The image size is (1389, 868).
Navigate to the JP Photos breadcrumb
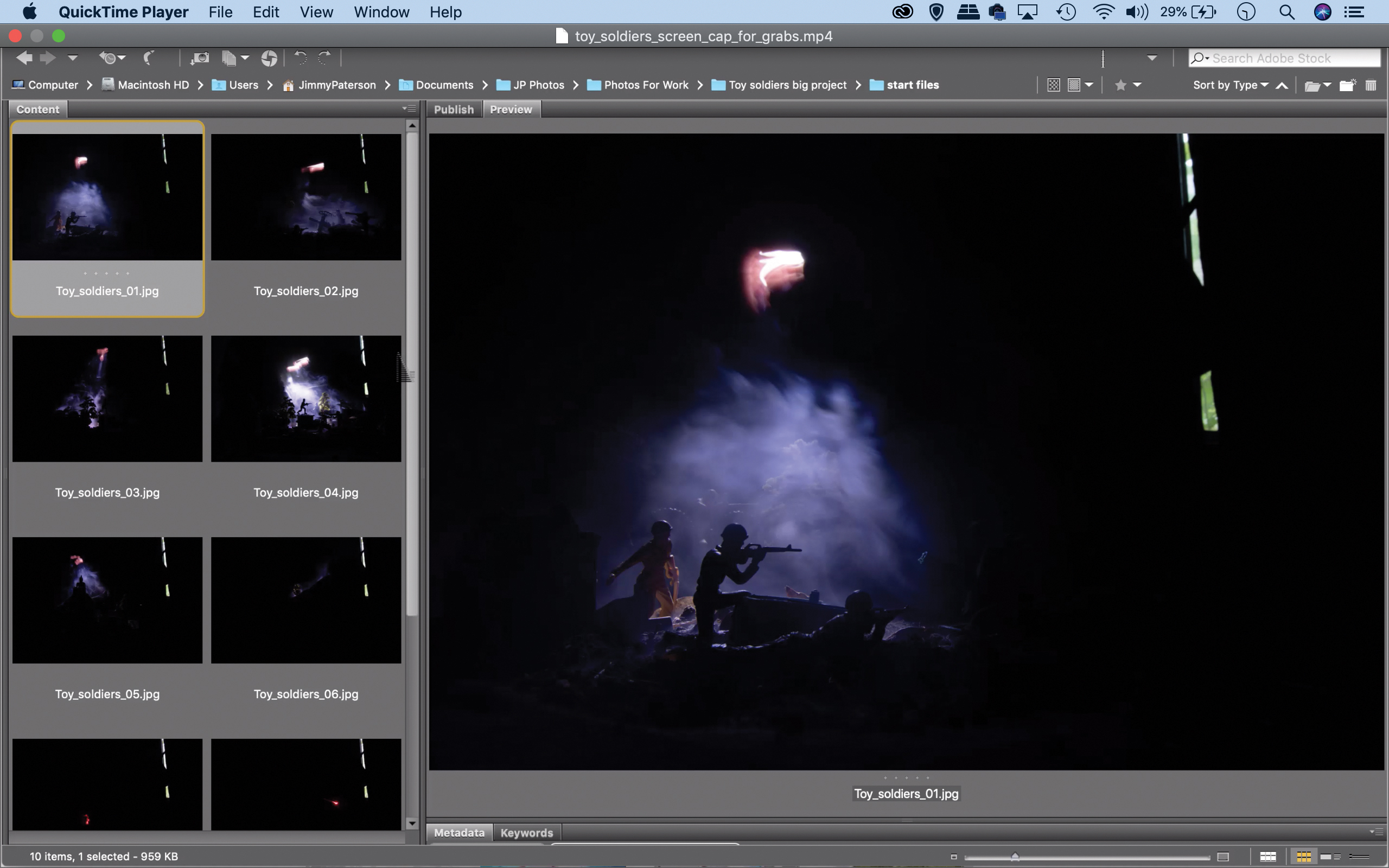pyautogui.click(x=530, y=85)
